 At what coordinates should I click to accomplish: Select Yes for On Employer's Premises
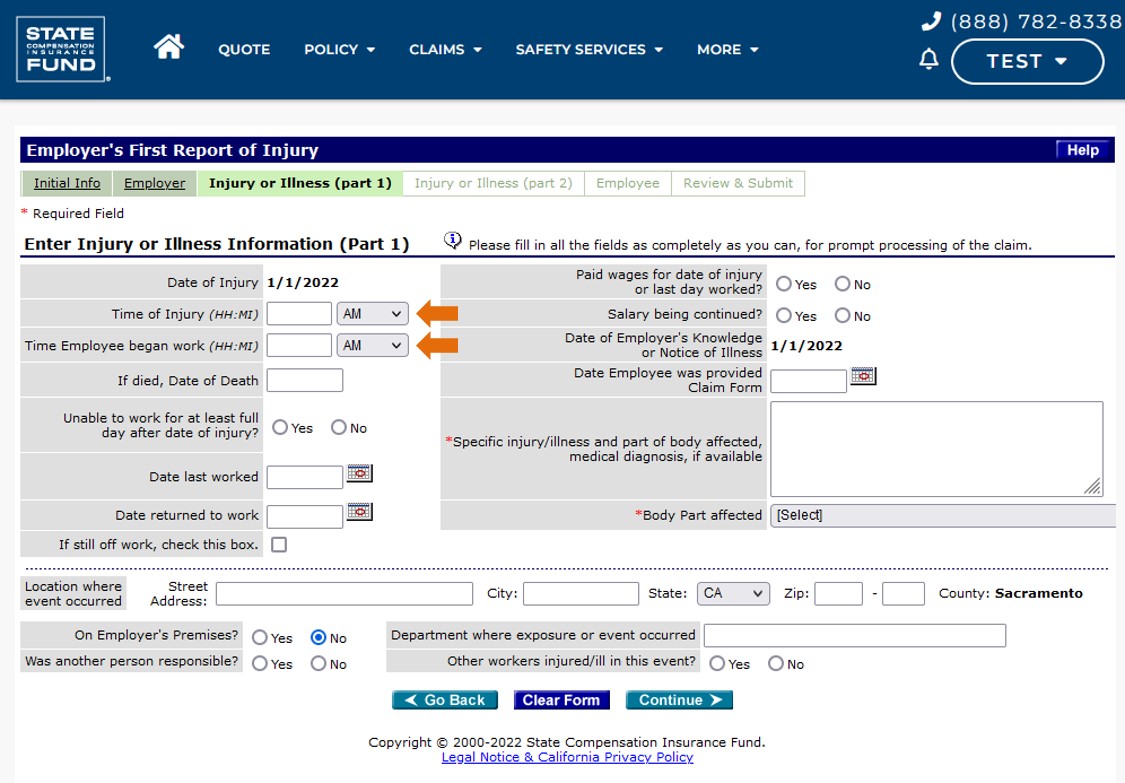pyautogui.click(x=260, y=638)
